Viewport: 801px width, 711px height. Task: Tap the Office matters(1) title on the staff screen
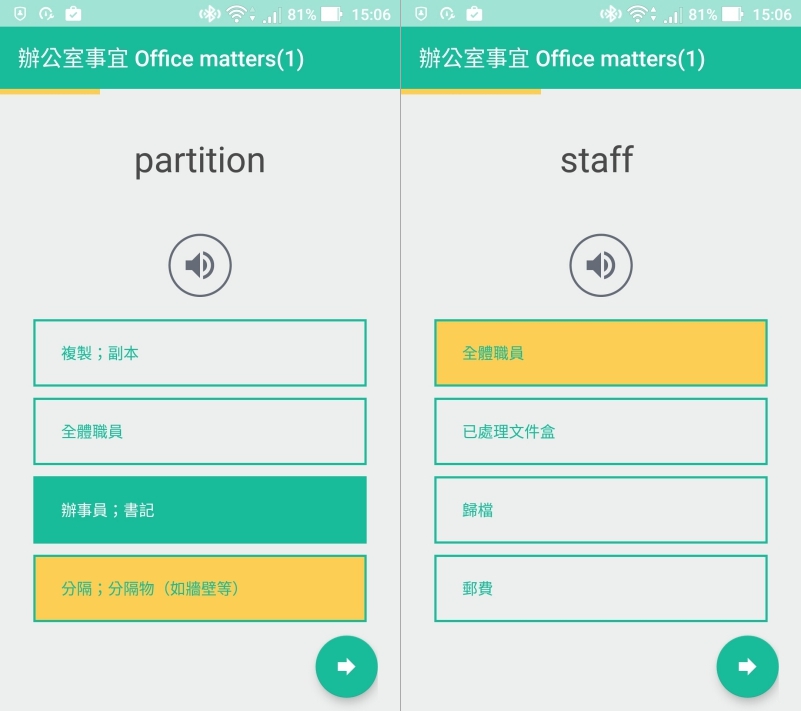pyautogui.click(x=562, y=59)
